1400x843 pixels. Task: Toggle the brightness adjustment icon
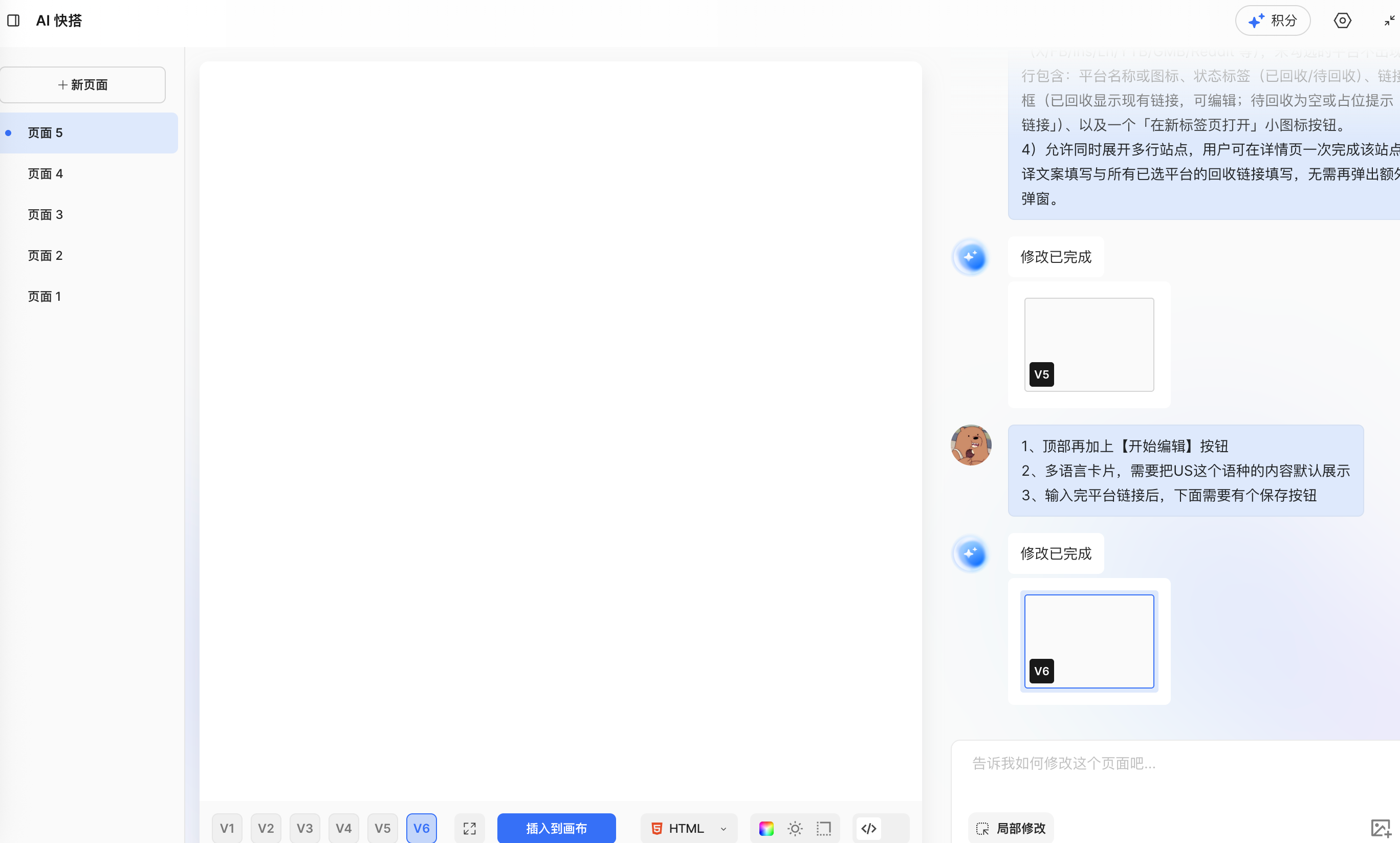(795, 828)
